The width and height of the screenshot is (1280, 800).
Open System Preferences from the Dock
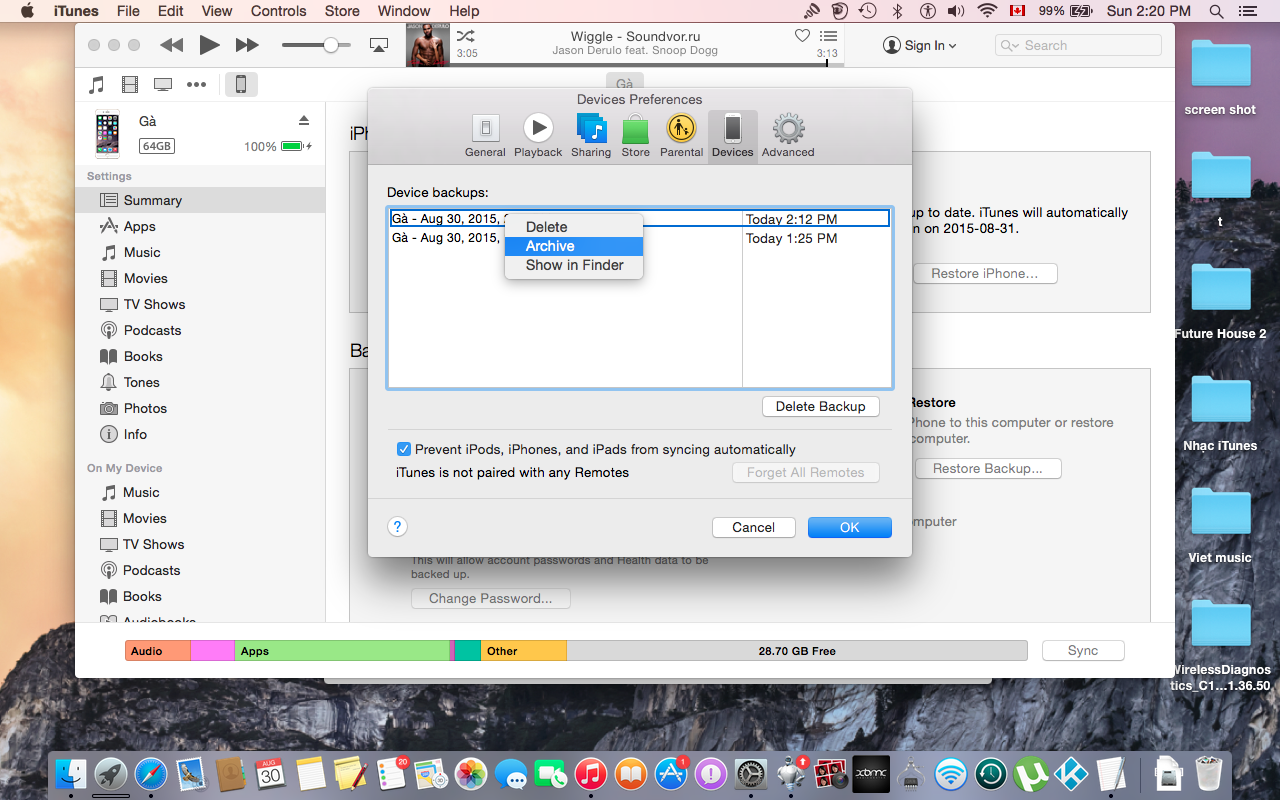coord(751,773)
